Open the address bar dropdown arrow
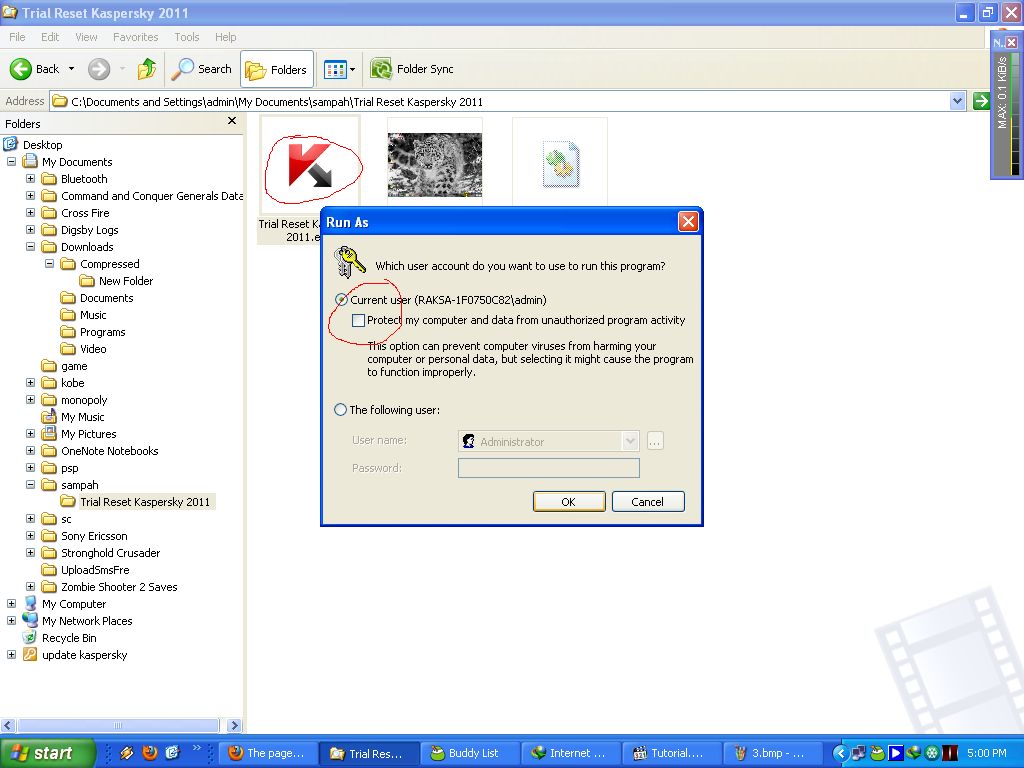 click(x=957, y=101)
